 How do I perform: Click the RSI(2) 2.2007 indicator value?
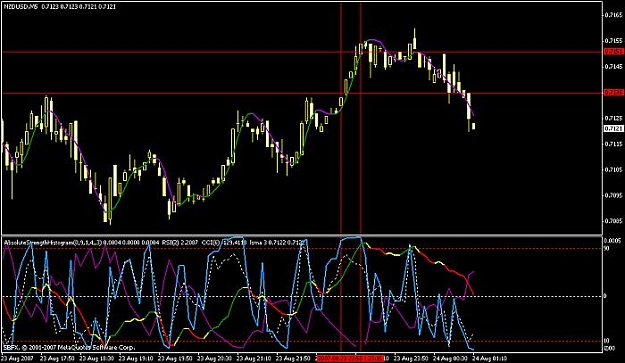point(181,242)
